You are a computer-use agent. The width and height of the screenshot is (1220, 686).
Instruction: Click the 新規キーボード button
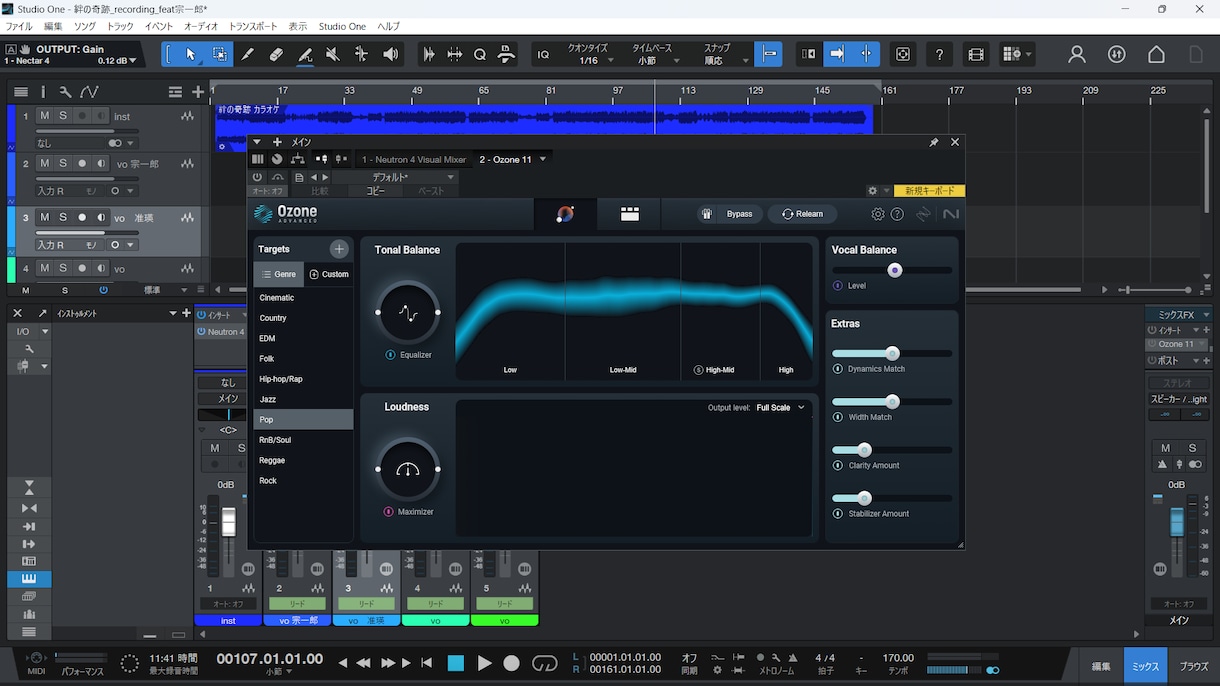930,191
